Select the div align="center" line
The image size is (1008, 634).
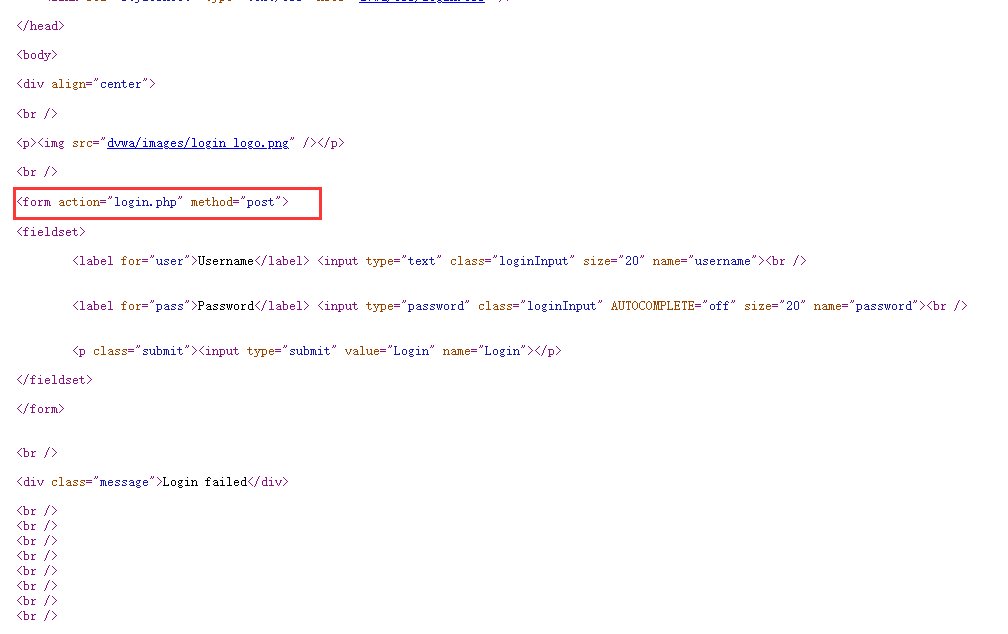pos(85,84)
